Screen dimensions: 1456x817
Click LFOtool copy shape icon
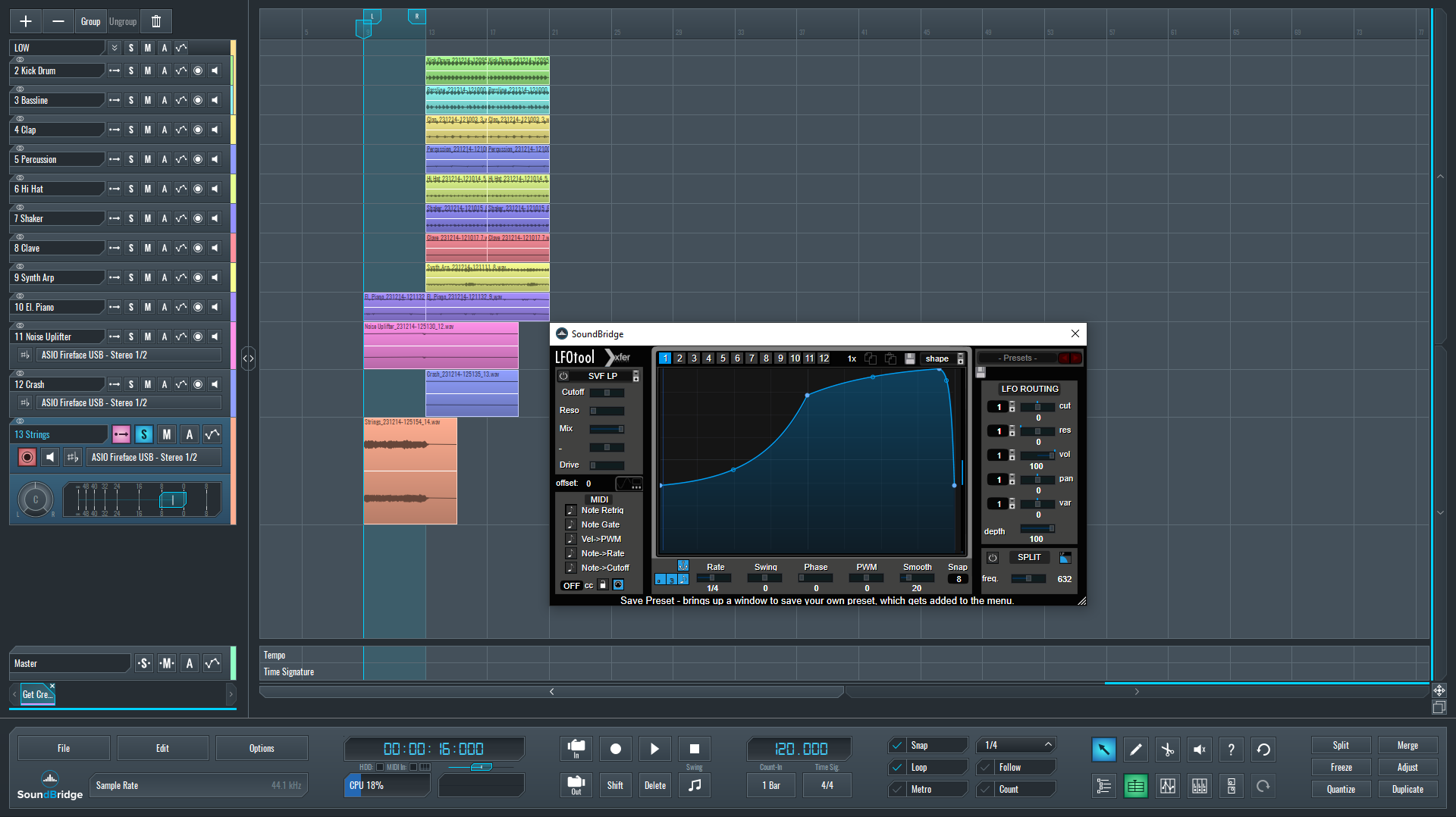pos(871,358)
